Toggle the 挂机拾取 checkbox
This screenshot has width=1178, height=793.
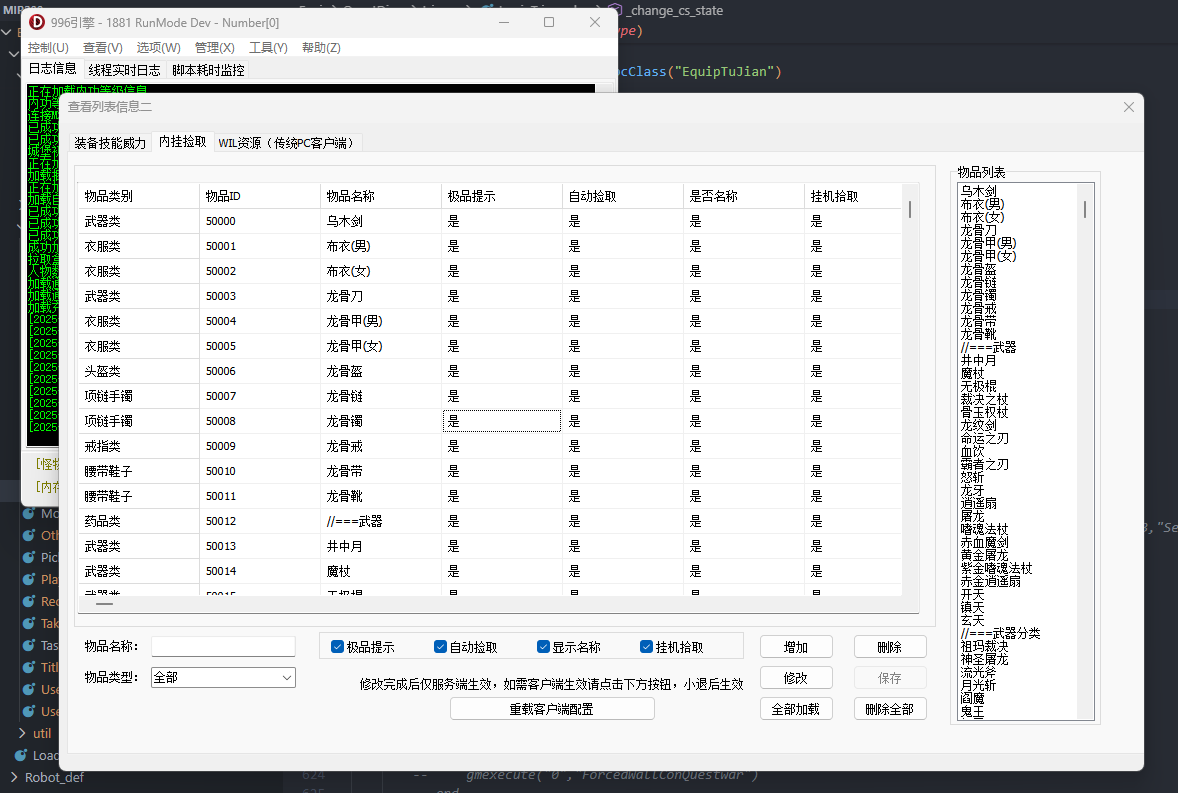click(x=647, y=647)
